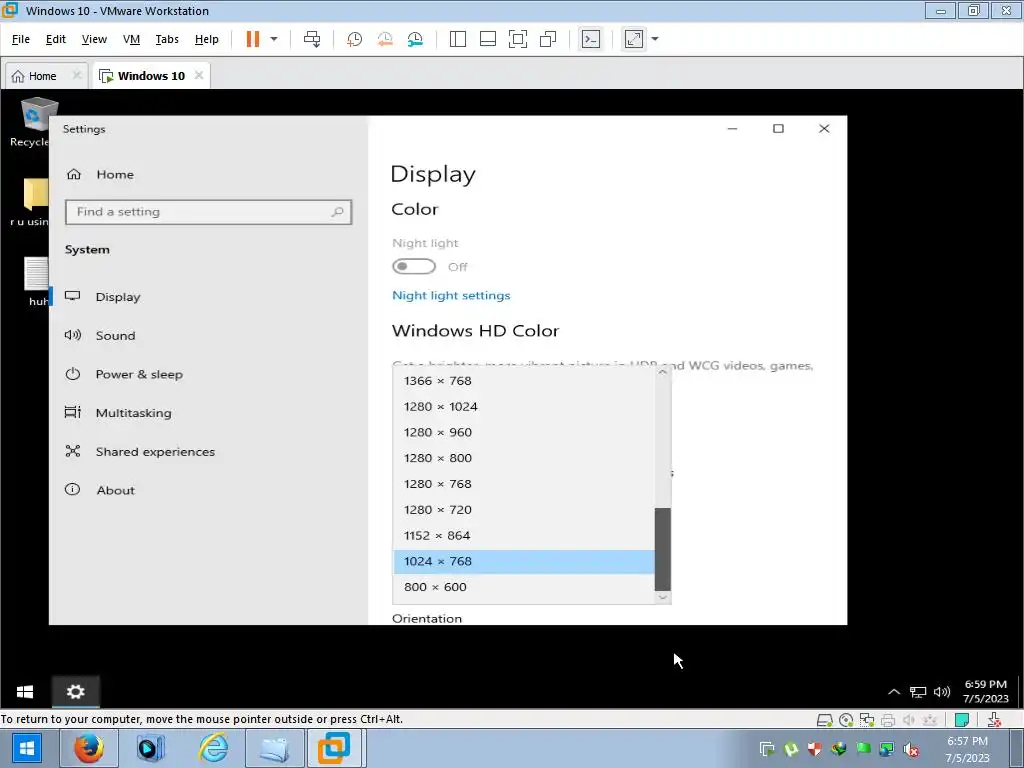Click the Find a setting search box
1024x768 pixels.
click(x=208, y=212)
